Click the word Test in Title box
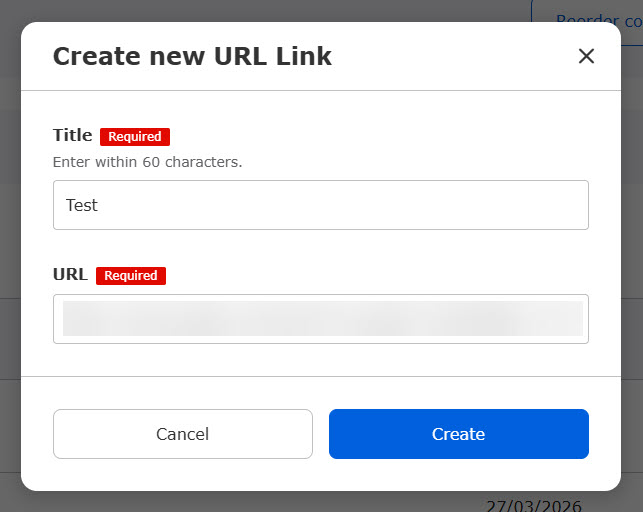This screenshot has width=643, height=512. 82,205
